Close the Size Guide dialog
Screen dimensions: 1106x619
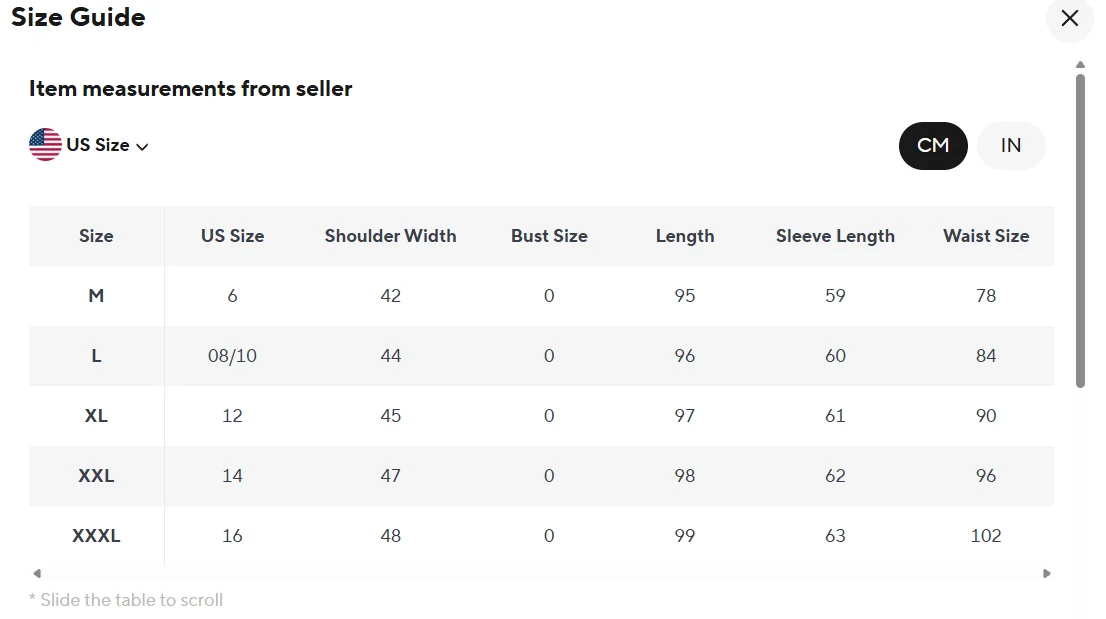[1069, 19]
